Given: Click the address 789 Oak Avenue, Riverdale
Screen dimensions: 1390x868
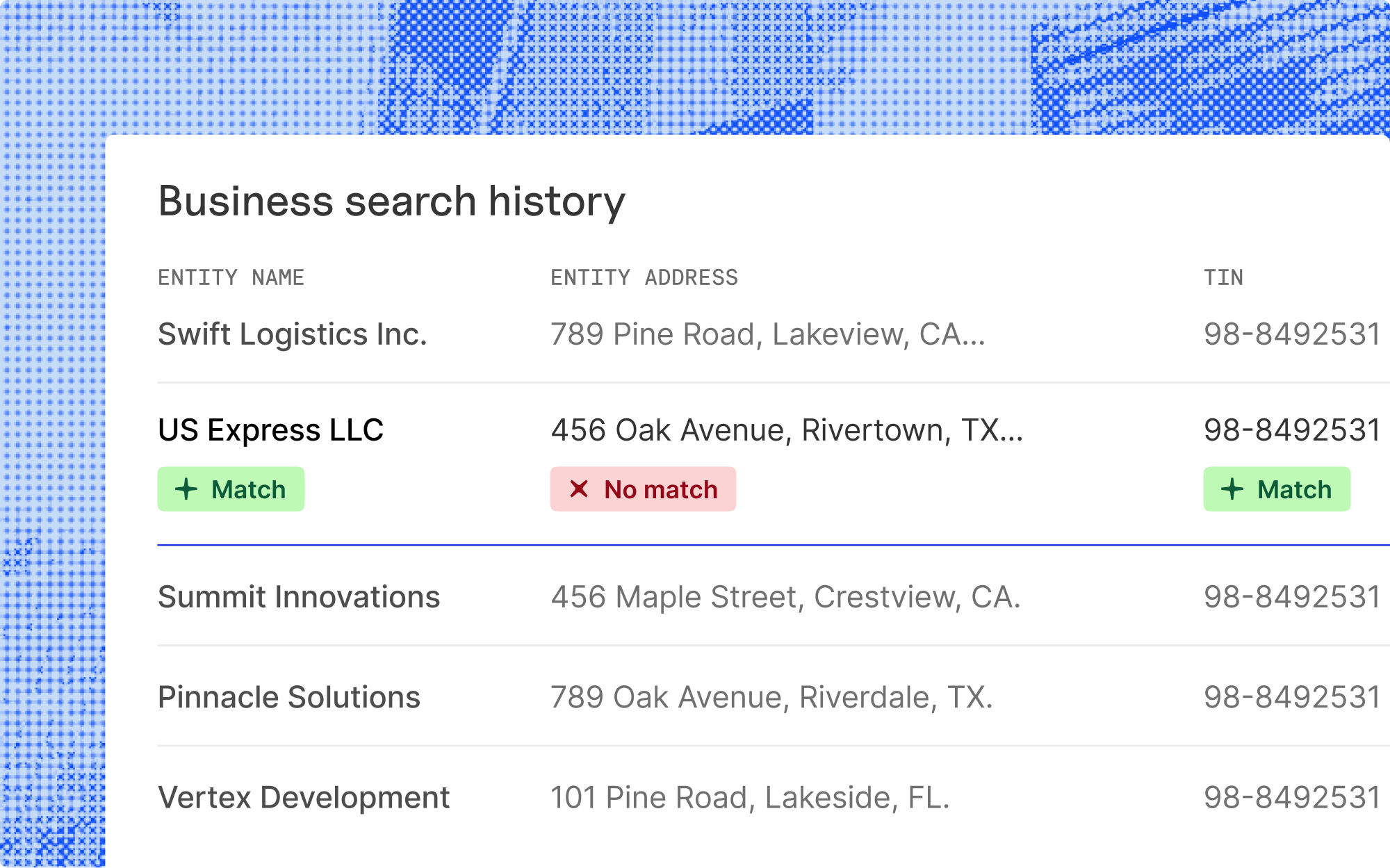Looking at the screenshot, I should [x=771, y=697].
